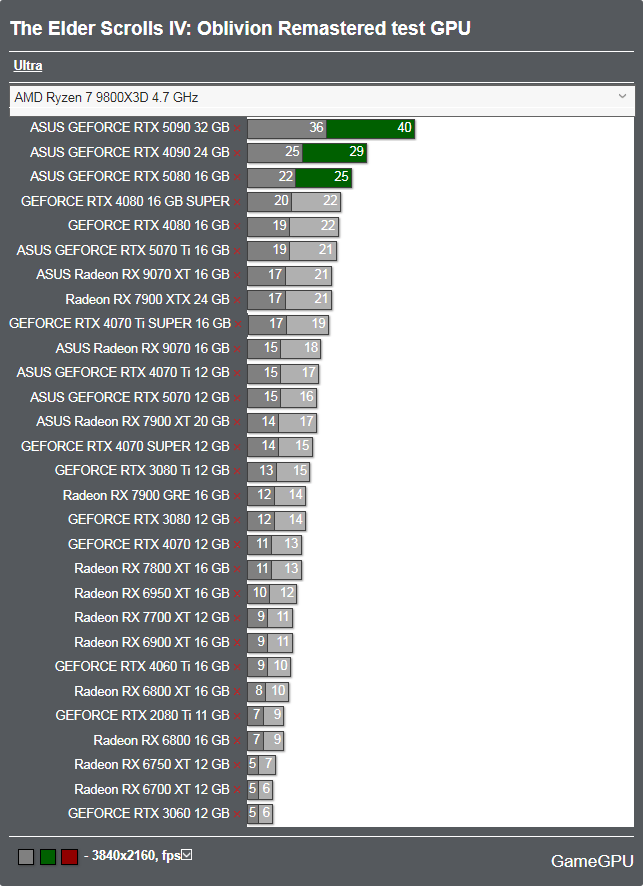The image size is (643, 886).
Task: Click the 36 fps minimum bar for RTX 5090
Action: [x=287, y=128]
